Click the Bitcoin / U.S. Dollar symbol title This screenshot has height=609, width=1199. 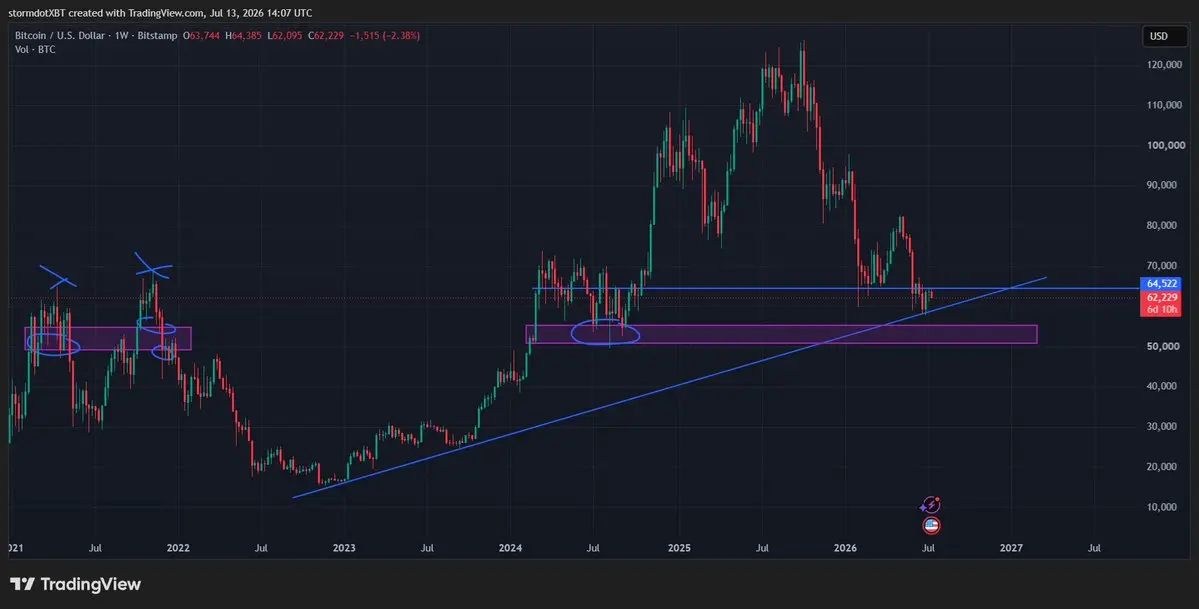(x=58, y=35)
